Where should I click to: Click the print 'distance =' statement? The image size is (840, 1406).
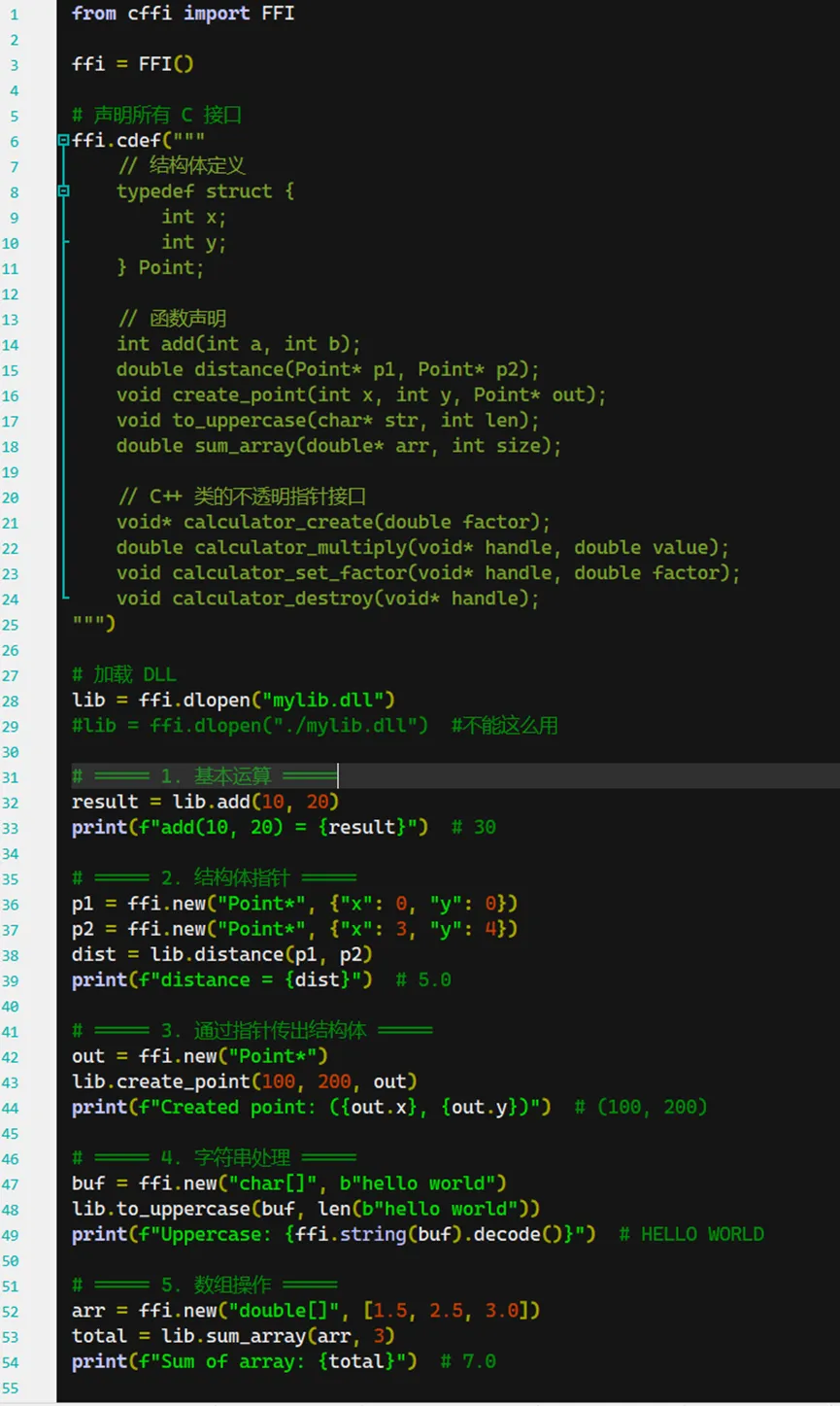click(x=222, y=979)
